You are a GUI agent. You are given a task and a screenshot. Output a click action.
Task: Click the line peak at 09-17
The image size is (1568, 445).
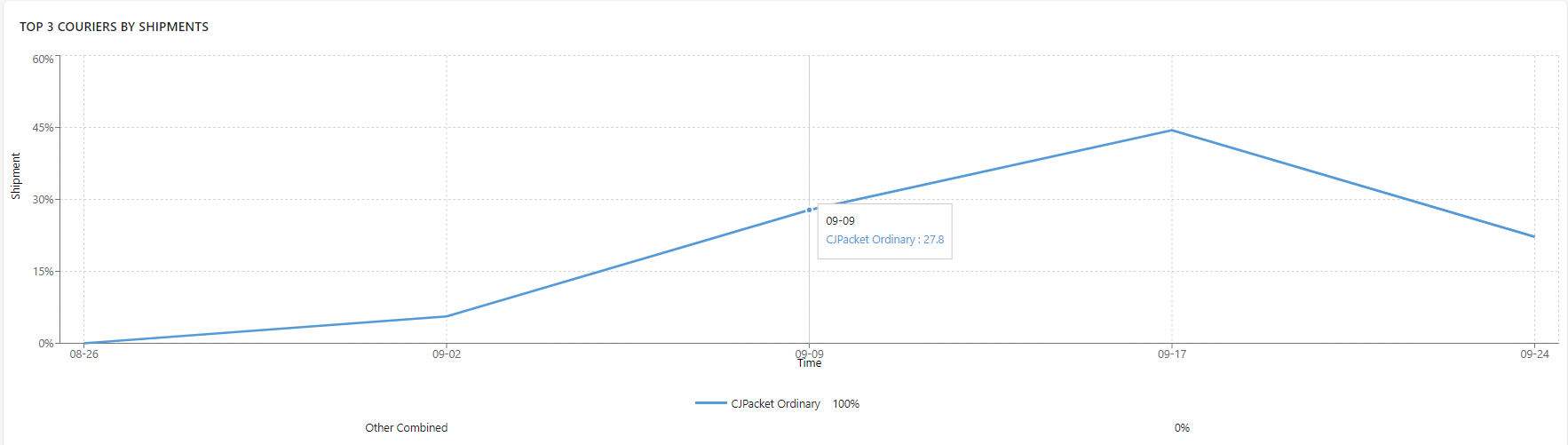(x=1172, y=131)
